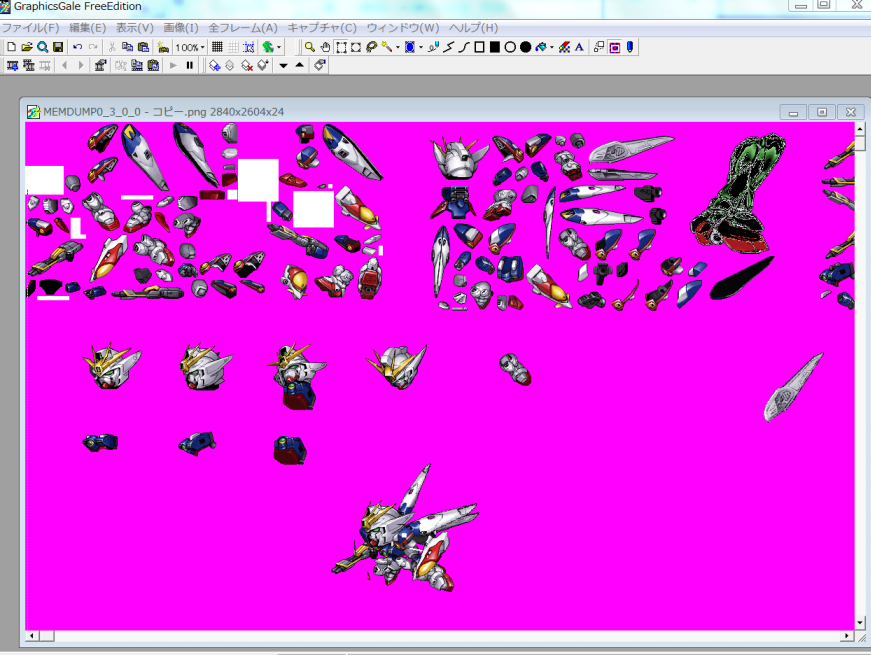The height and width of the screenshot is (655, 871).
Task: Open a file with folder icon
Action: [27, 47]
